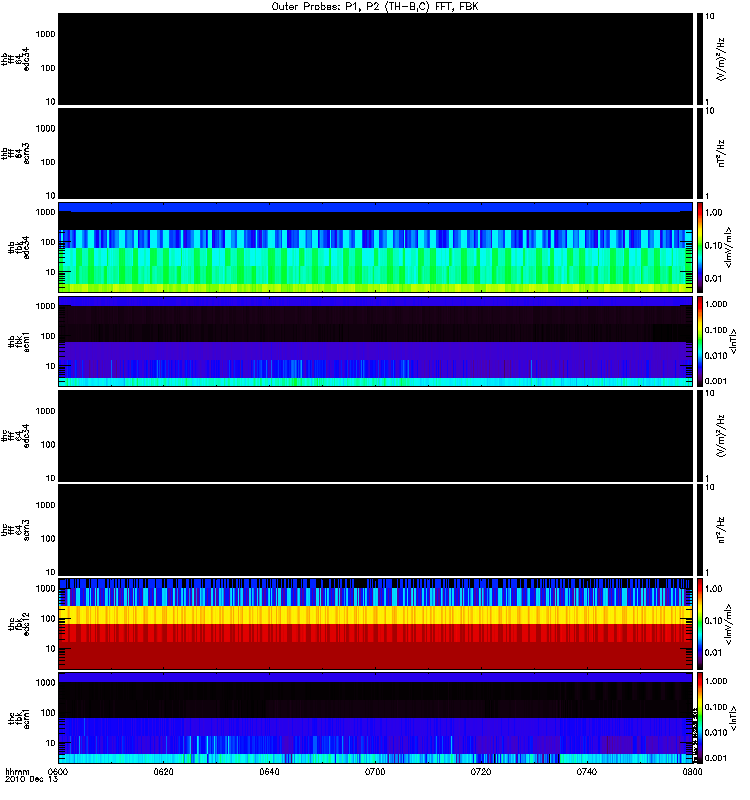Click the purple-blue thb fbk scm1 spectrogram
This screenshot has width=750, height=800.
pos(375,341)
